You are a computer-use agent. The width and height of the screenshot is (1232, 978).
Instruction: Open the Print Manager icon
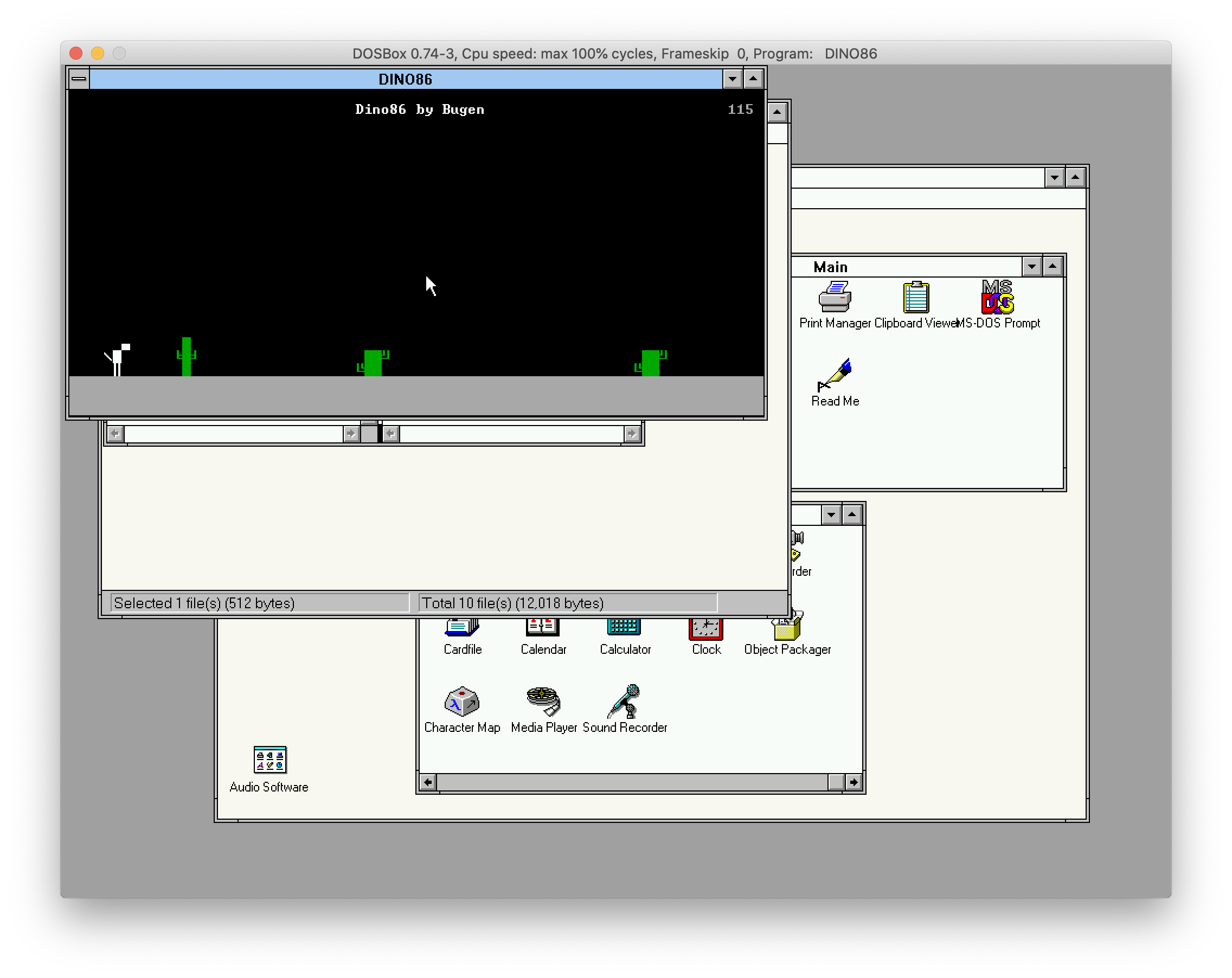835,298
